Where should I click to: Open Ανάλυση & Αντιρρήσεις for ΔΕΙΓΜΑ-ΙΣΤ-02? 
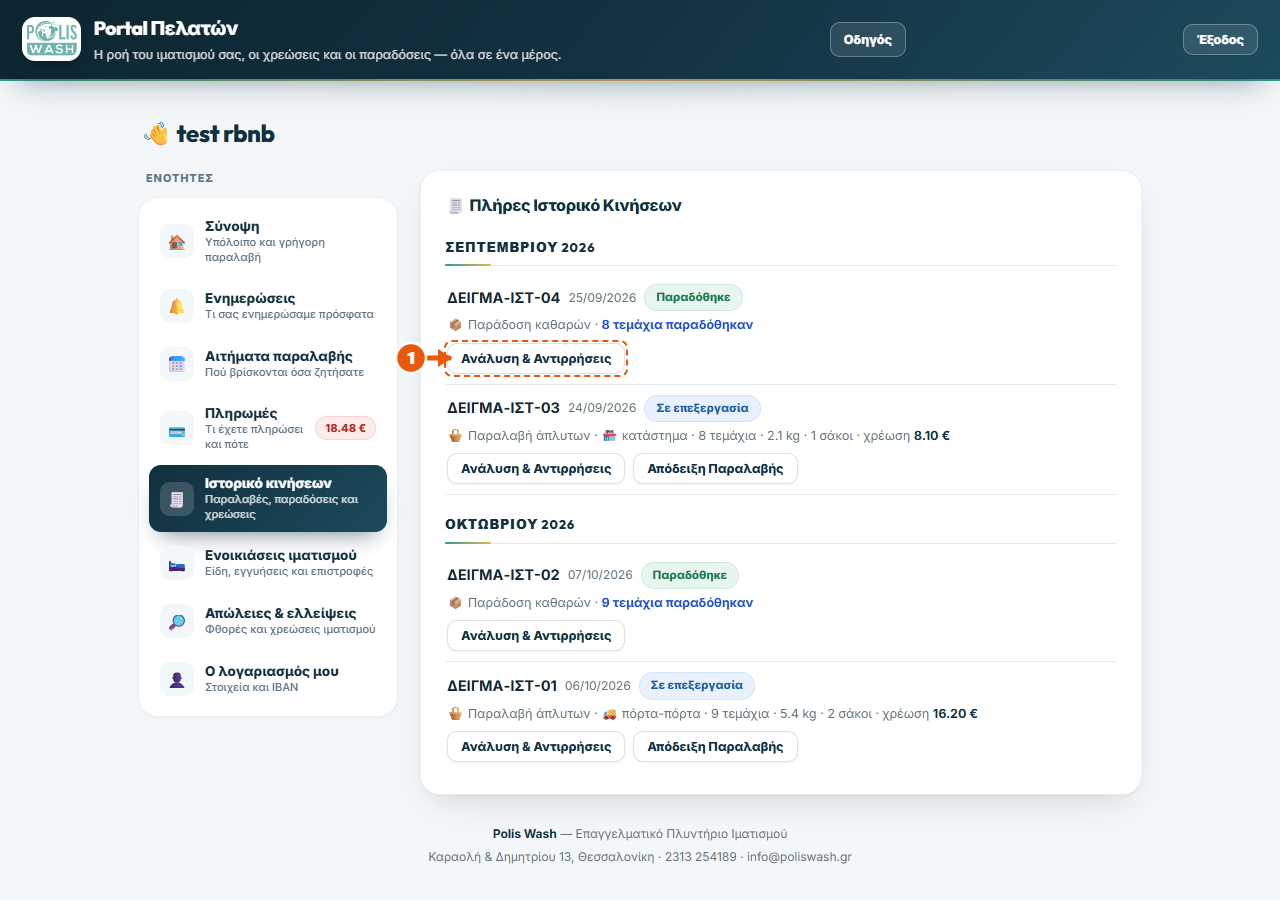click(x=536, y=635)
